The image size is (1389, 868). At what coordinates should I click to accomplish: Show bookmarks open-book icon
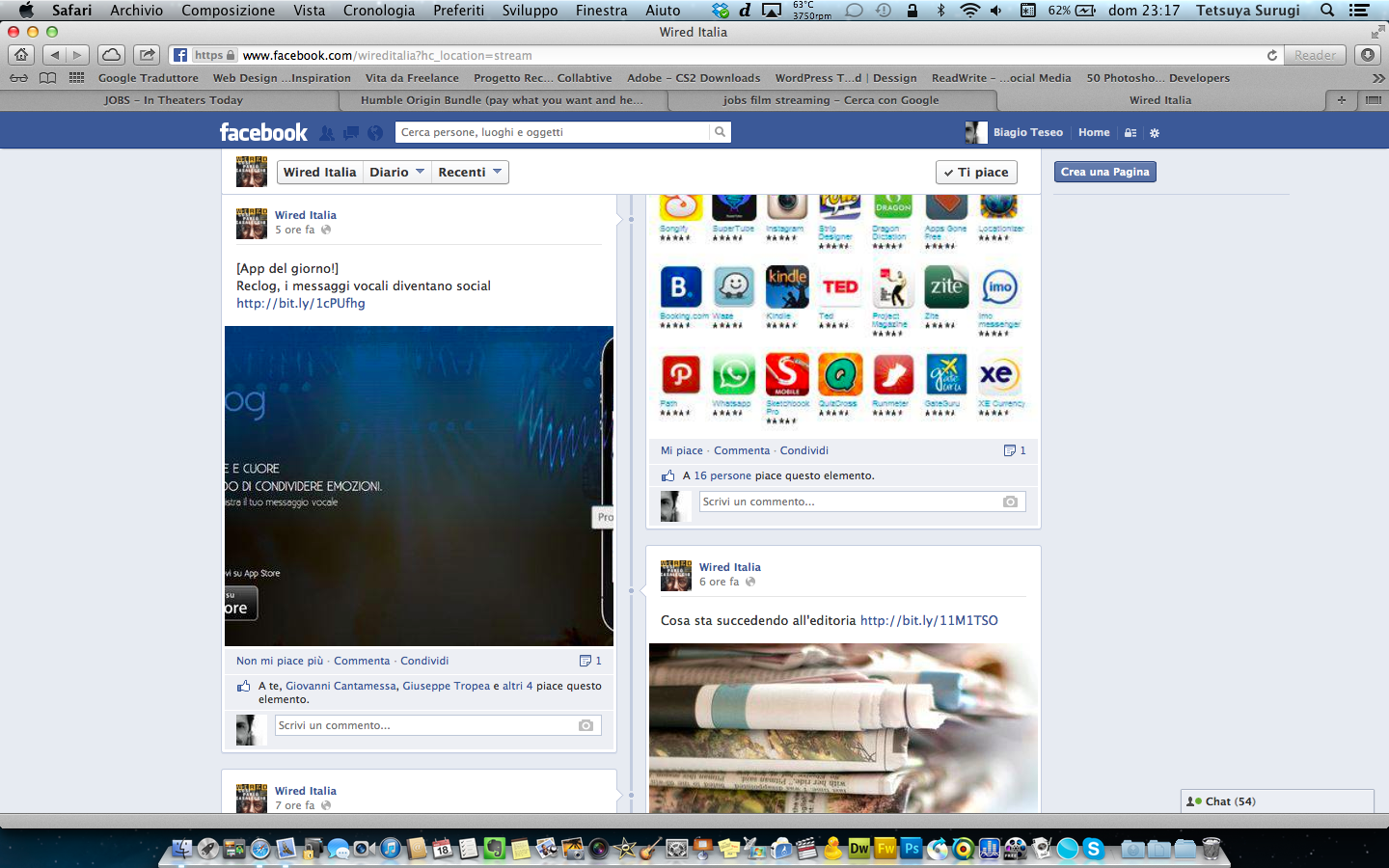pos(47,78)
